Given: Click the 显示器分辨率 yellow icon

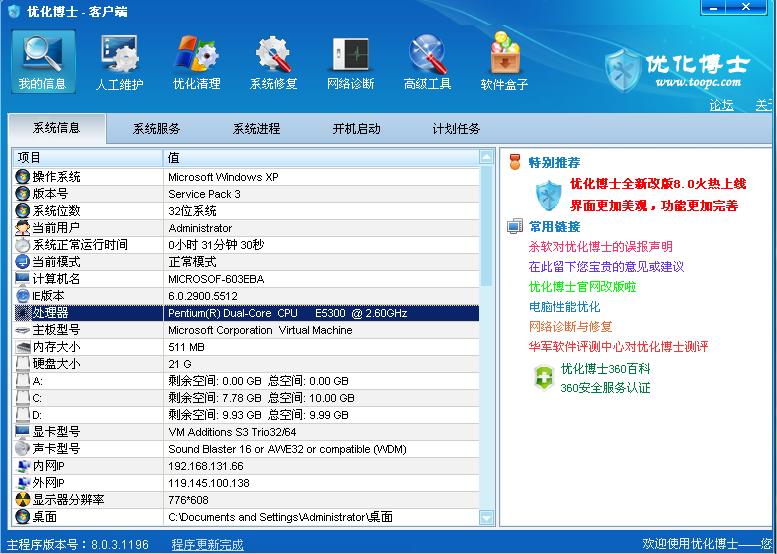Looking at the screenshot, I should pyautogui.click(x=22, y=500).
